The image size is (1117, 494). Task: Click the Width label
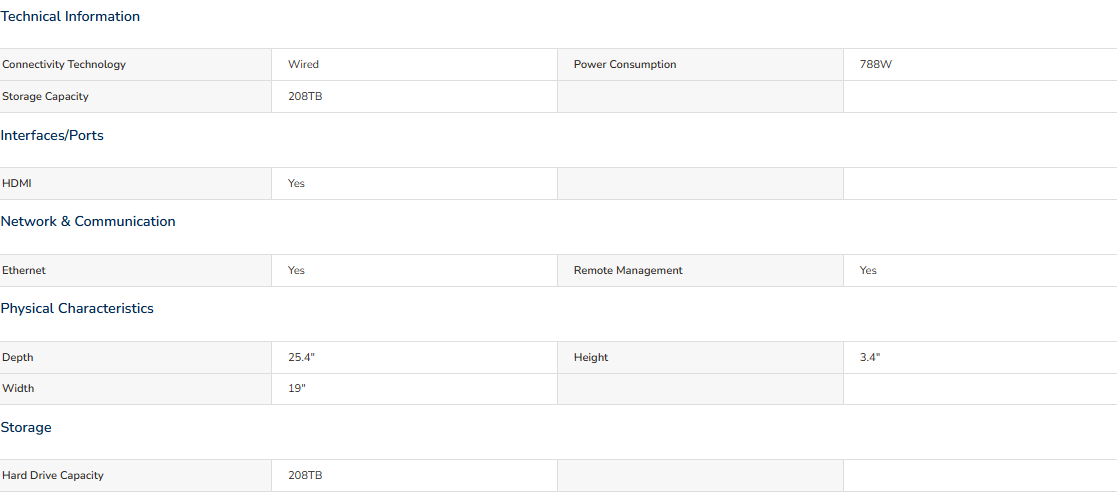coord(18,388)
